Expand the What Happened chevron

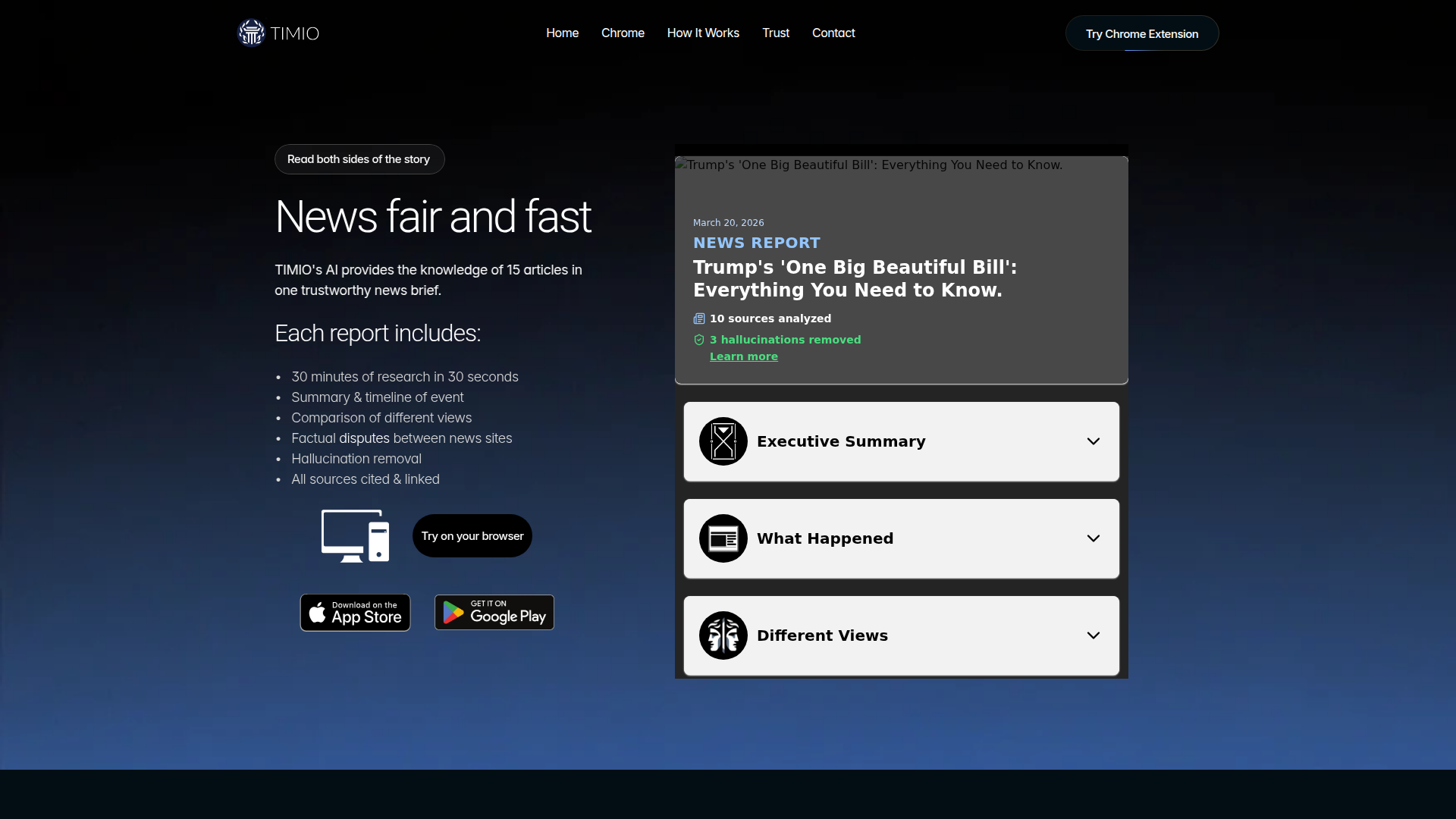[x=1094, y=538]
